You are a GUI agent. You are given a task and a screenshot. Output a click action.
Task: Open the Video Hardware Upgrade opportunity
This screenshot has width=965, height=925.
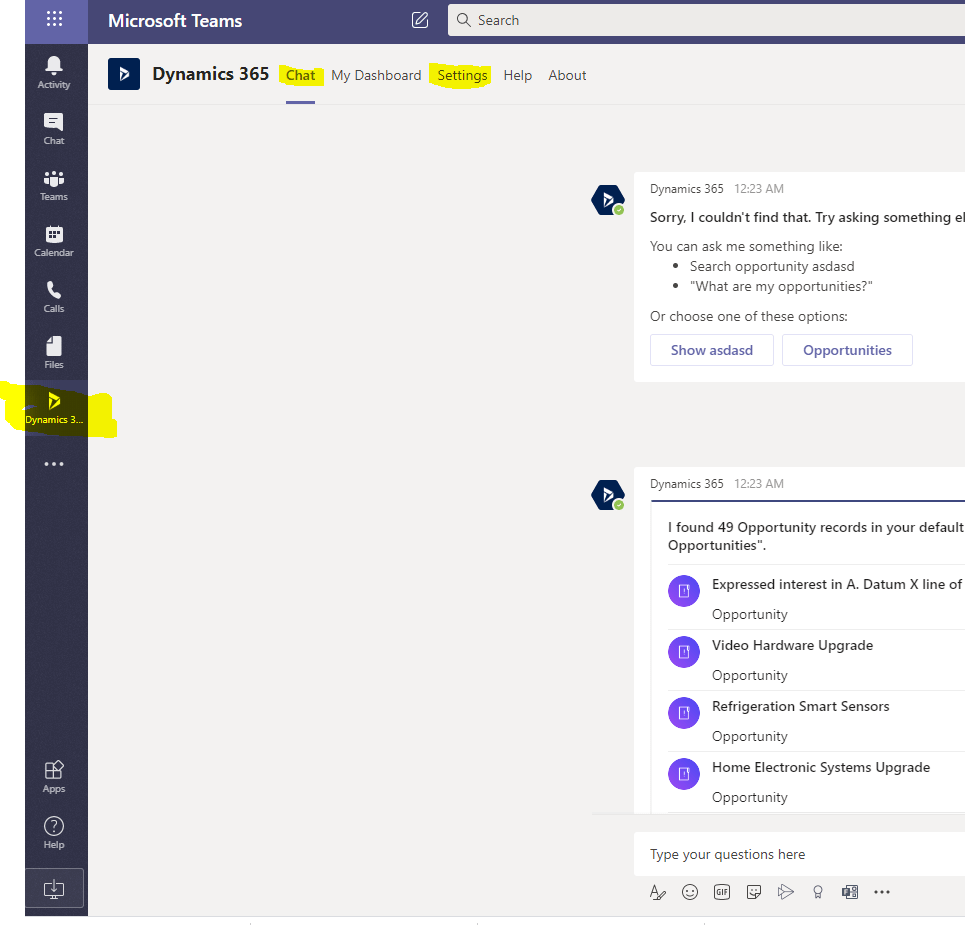click(792, 646)
